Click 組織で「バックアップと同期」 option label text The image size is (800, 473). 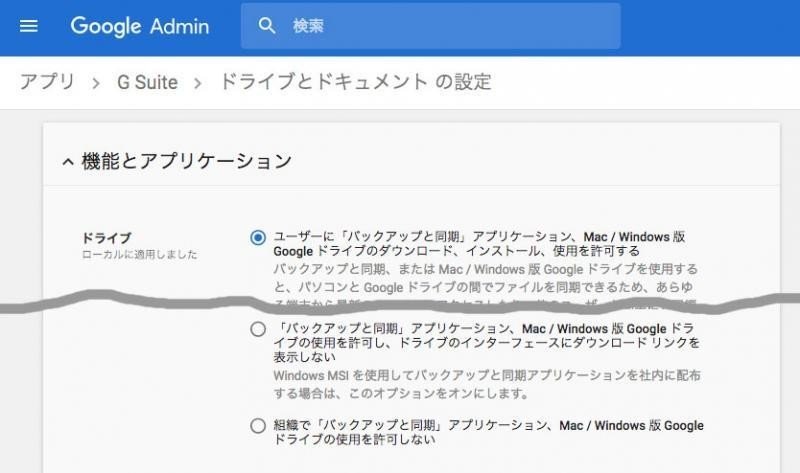488,432
